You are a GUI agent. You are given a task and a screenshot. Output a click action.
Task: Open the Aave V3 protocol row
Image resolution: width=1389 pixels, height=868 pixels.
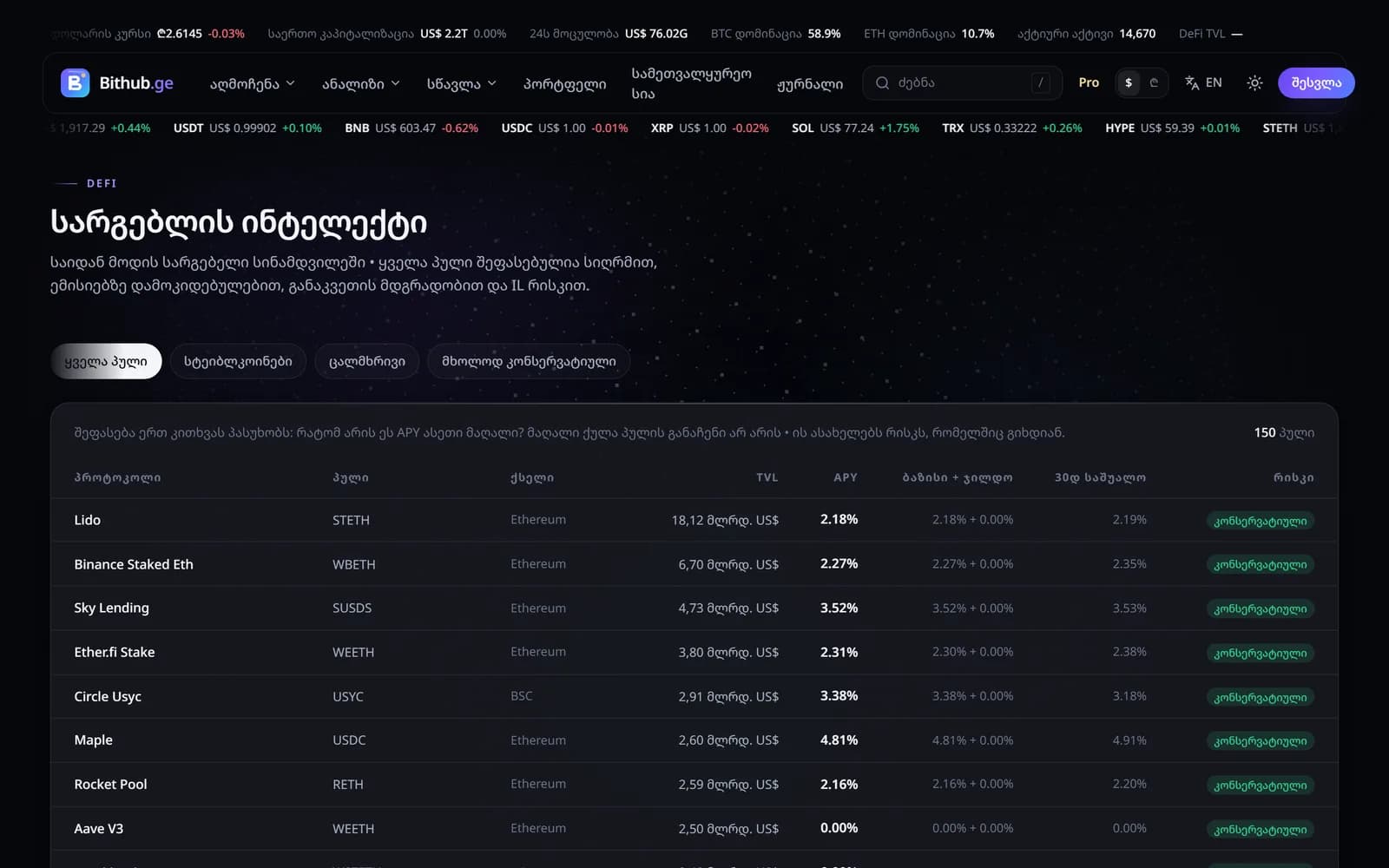(694, 828)
